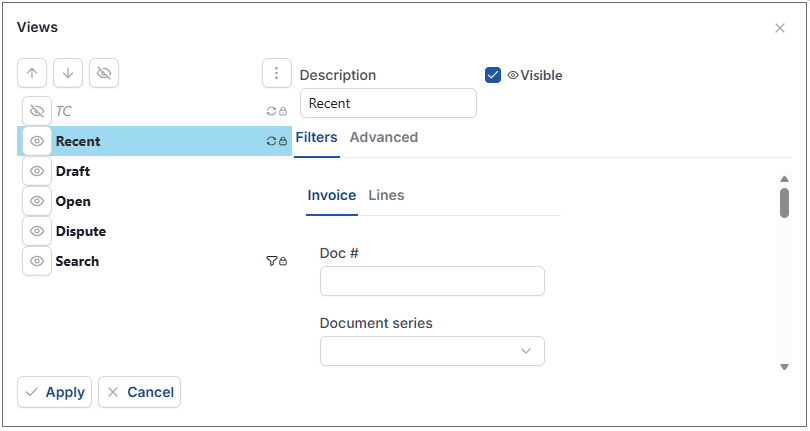
Task: Click the lock icon on Search row
Action: point(283,261)
